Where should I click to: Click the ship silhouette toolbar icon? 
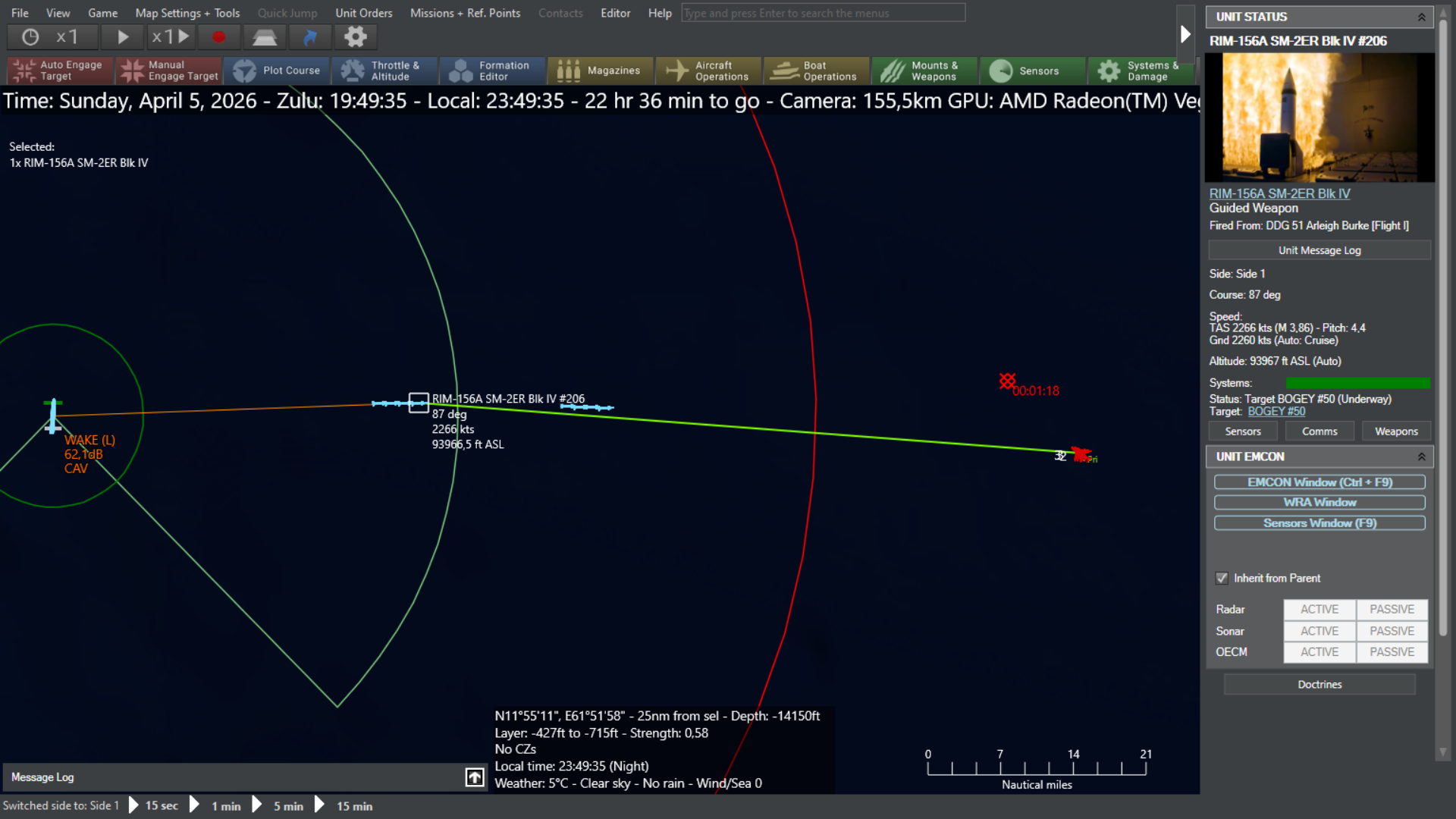264,36
